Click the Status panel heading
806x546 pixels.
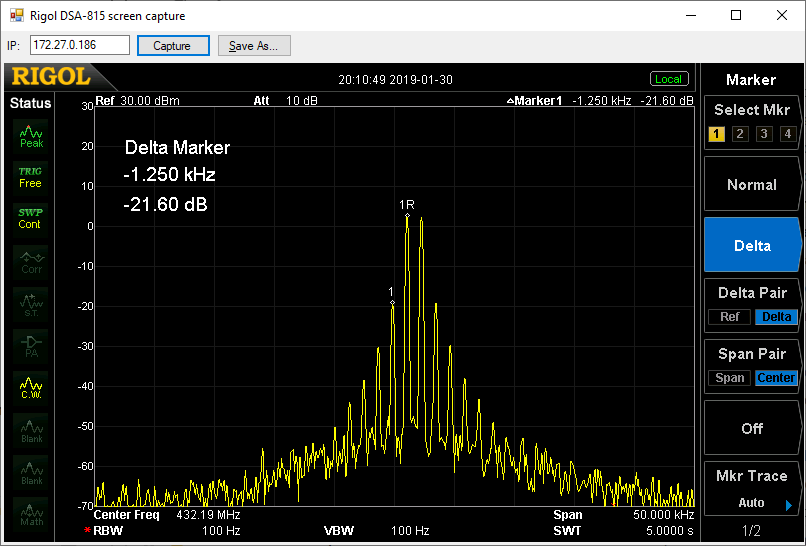coord(30,103)
